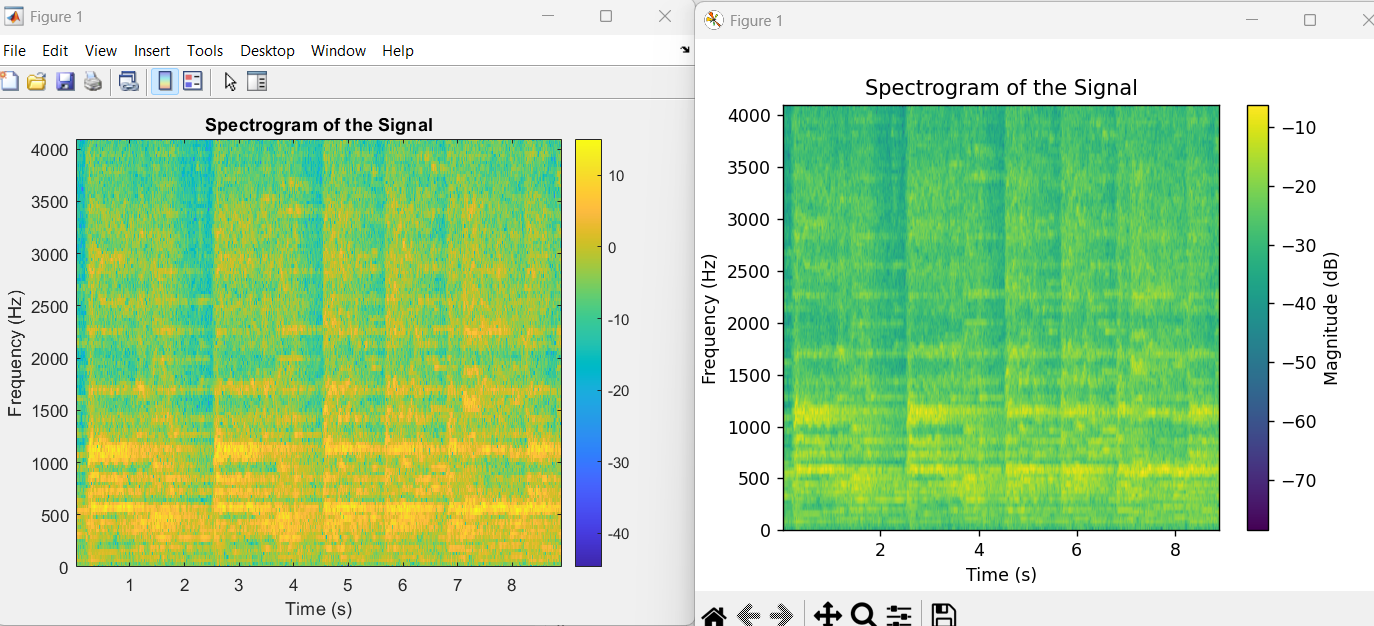Open the Tools menu
The height and width of the screenshot is (626, 1374).
tap(205, 50)
